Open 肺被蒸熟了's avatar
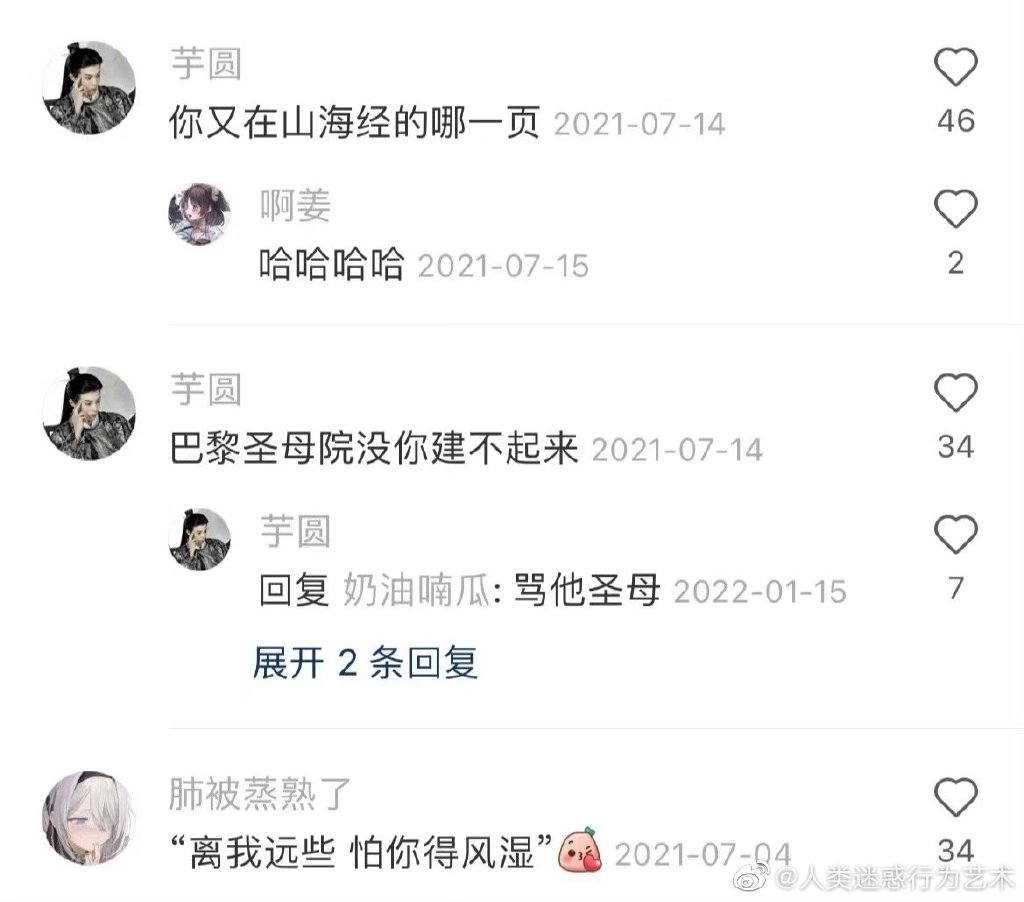Viewport: 1024px width, 902px height. click(x=89, y=818)
